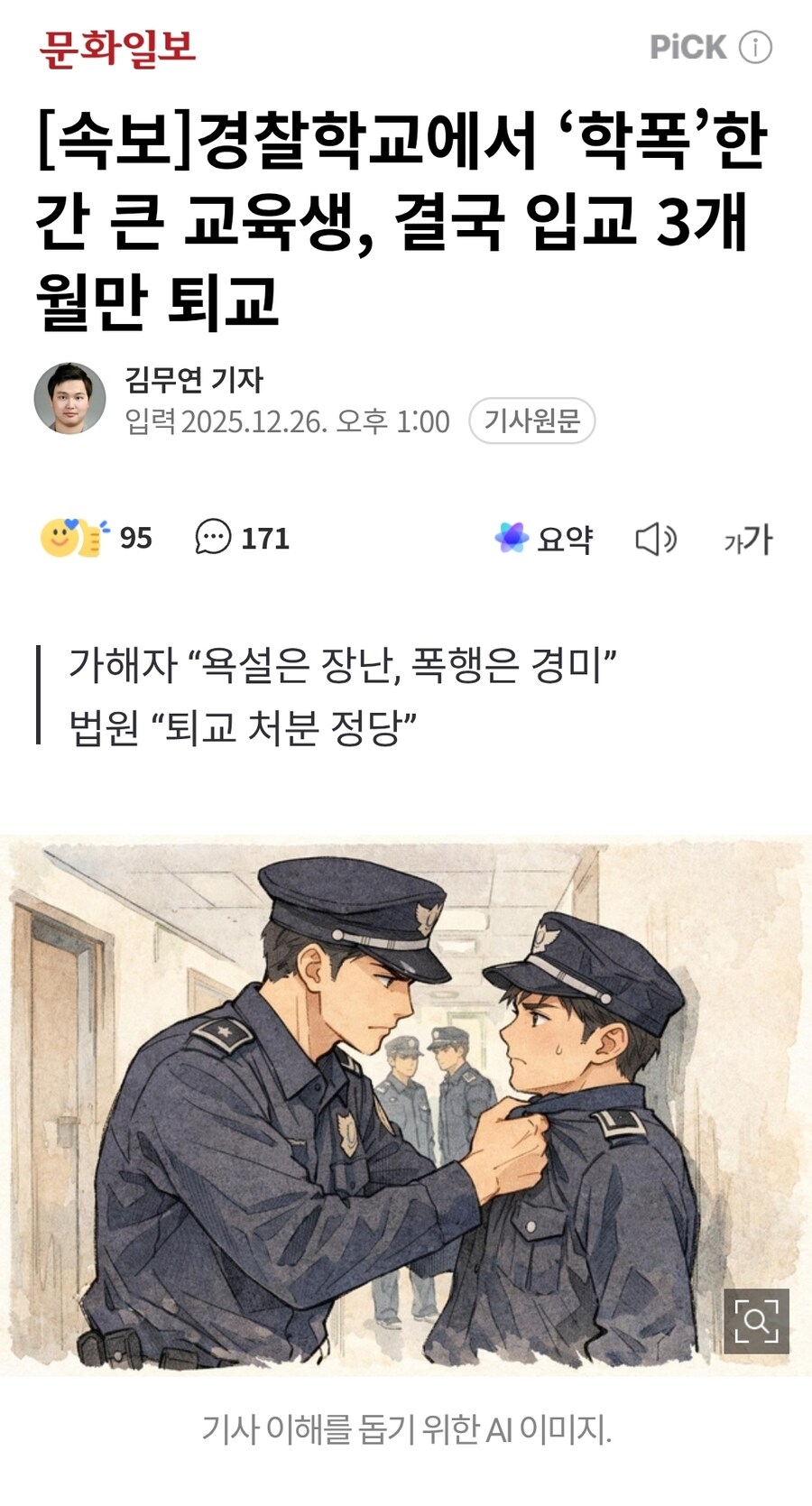
Task: Open the comments speech bubble icon
Action: 213,537
